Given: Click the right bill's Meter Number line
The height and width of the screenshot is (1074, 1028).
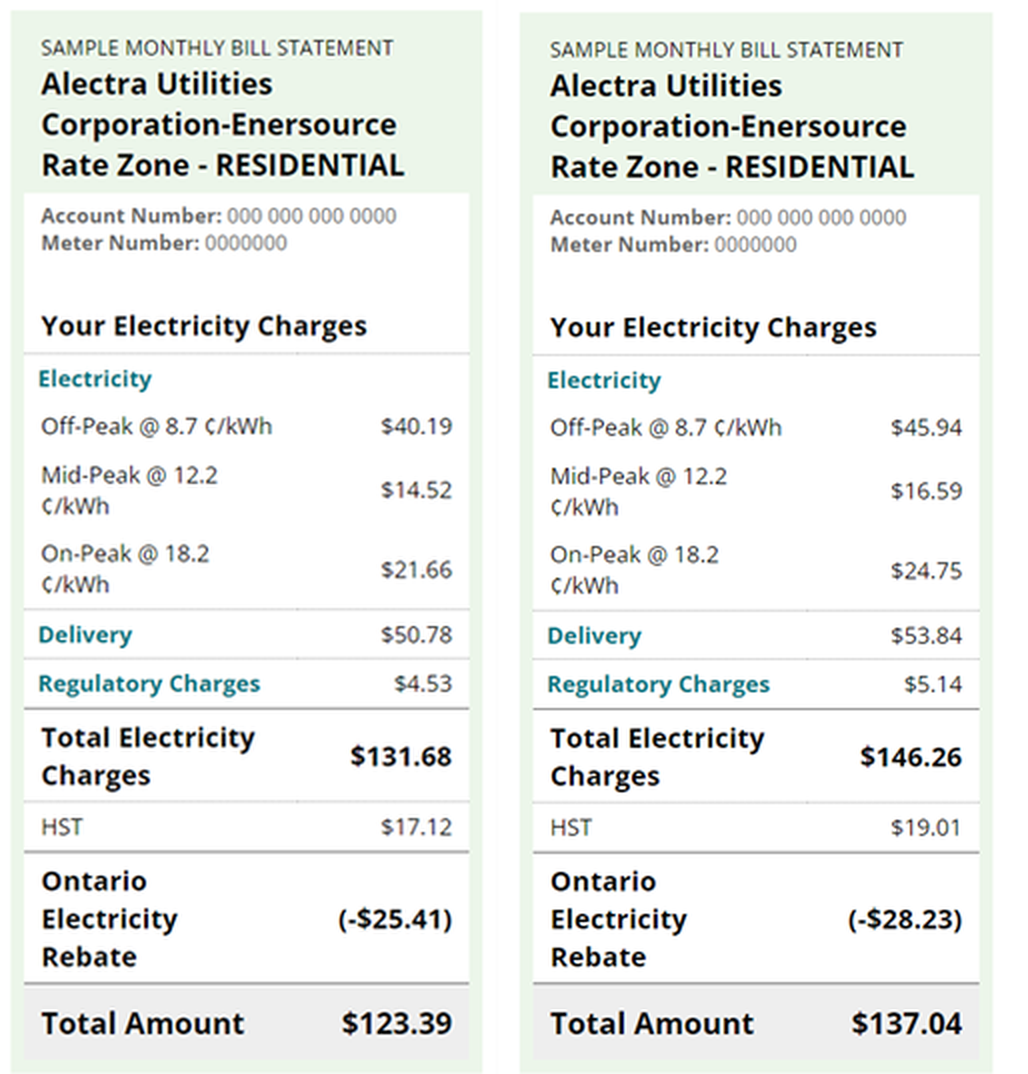Looking at the screenshot, I should pos(673,245).
